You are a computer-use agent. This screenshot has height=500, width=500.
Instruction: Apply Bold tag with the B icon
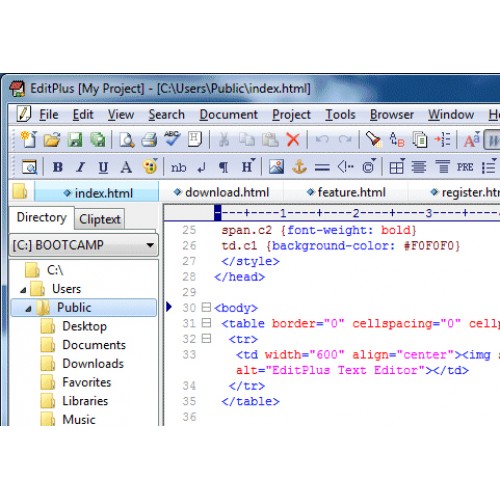pyautogui.click(x=58, y=167)
